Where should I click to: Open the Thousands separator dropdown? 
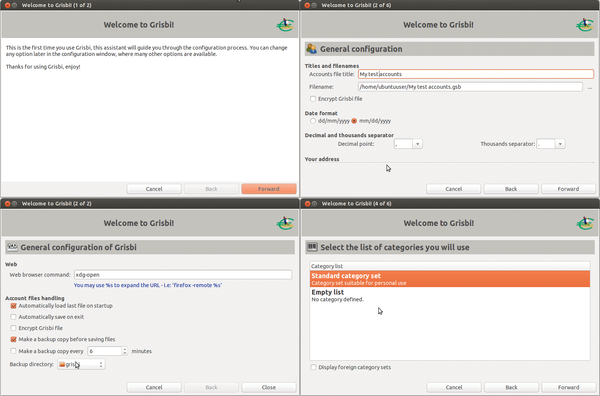tap(560, 144)
